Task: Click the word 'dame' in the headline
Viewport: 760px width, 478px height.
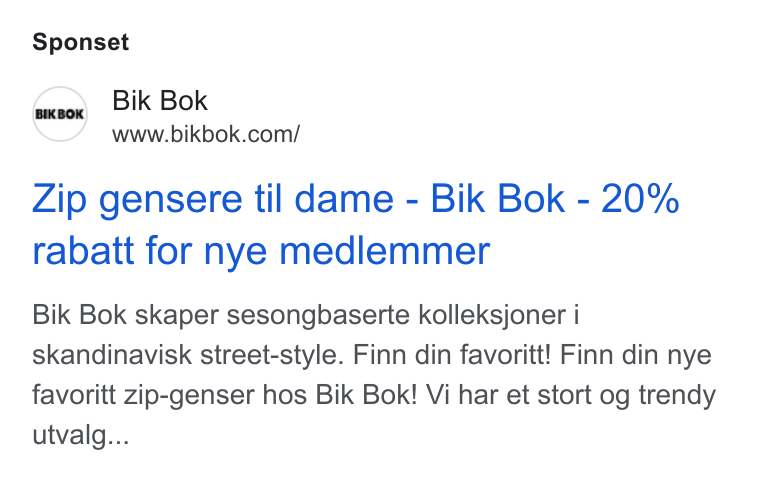Action: [344, 199]
